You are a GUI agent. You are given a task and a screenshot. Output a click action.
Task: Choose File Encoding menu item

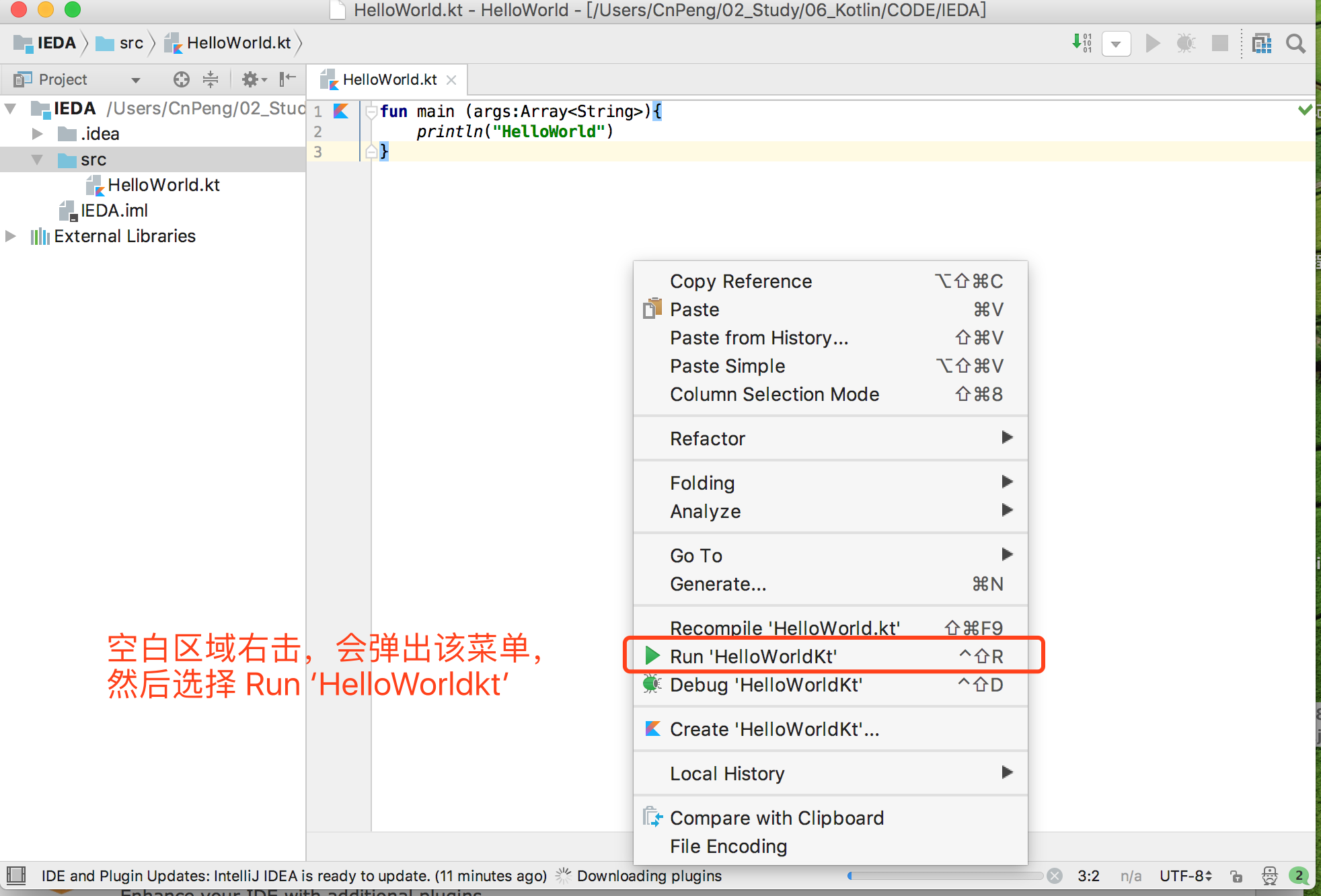[831, 846]
